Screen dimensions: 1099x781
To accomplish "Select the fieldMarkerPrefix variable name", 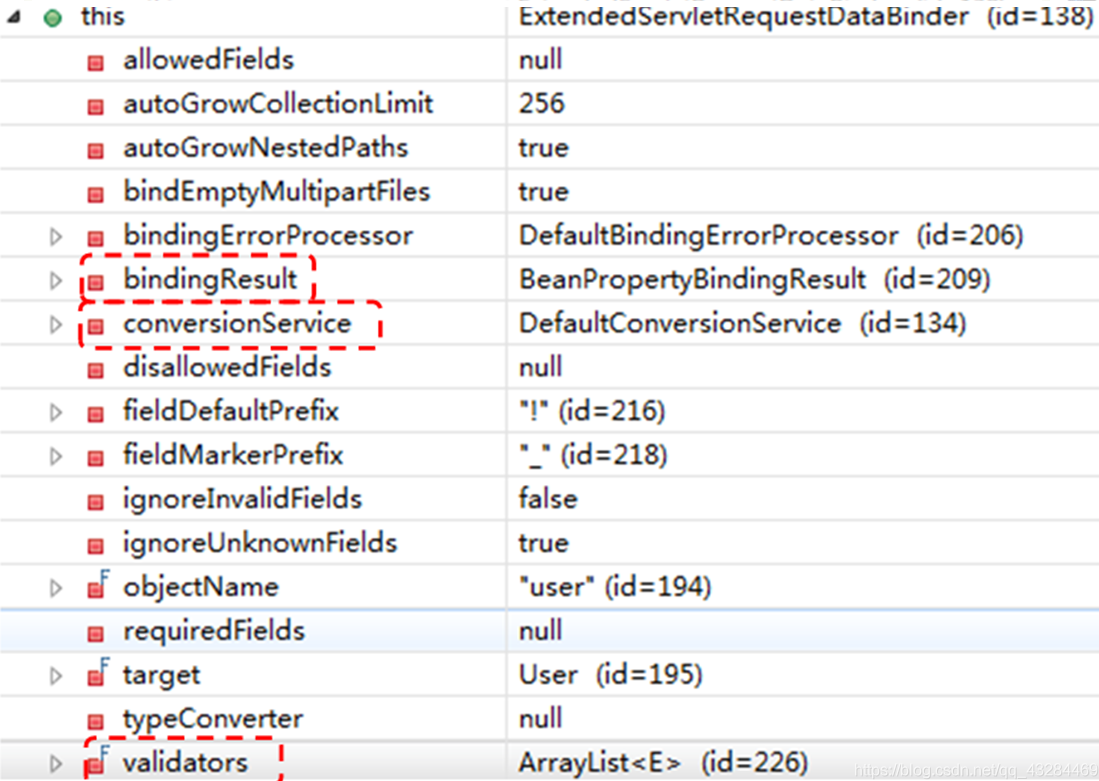I will [233, 455].
